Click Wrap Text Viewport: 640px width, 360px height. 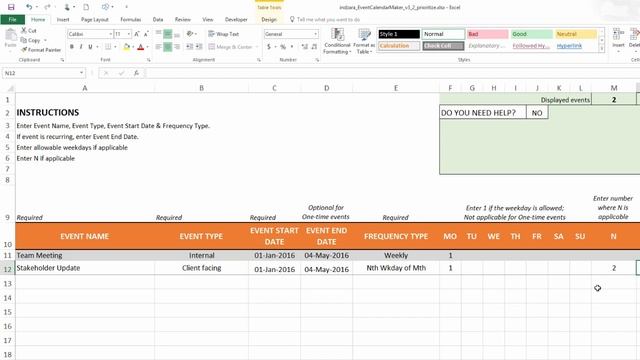click(x=224, y=34)
